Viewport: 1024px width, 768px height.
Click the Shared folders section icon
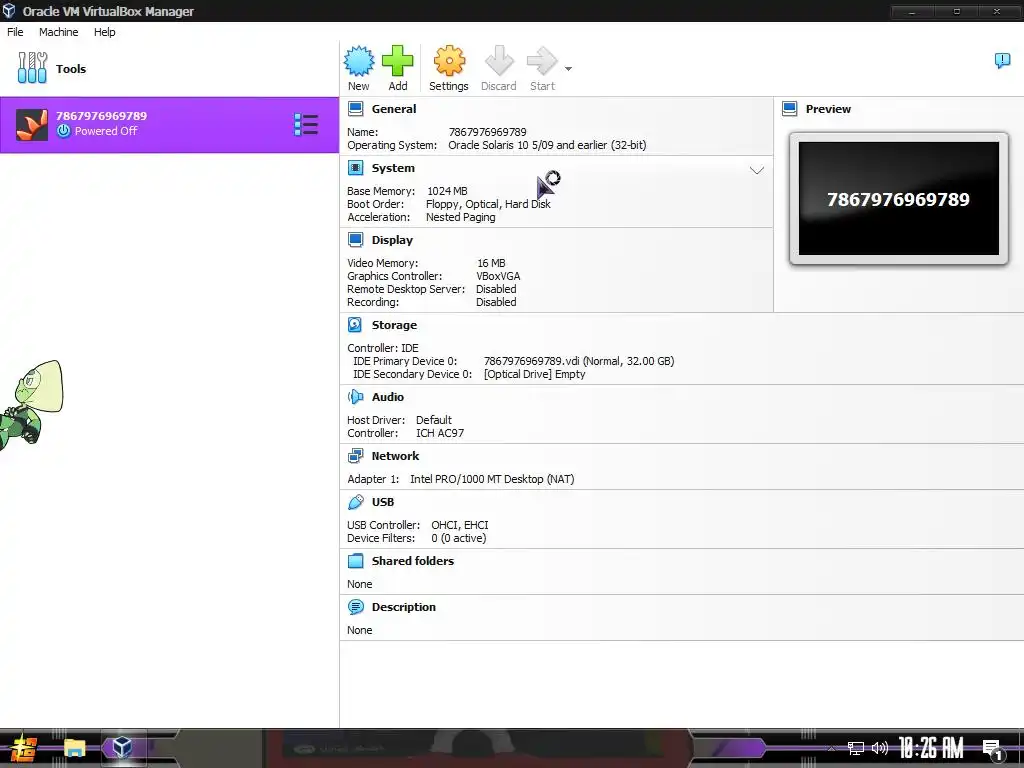(355, 560)
